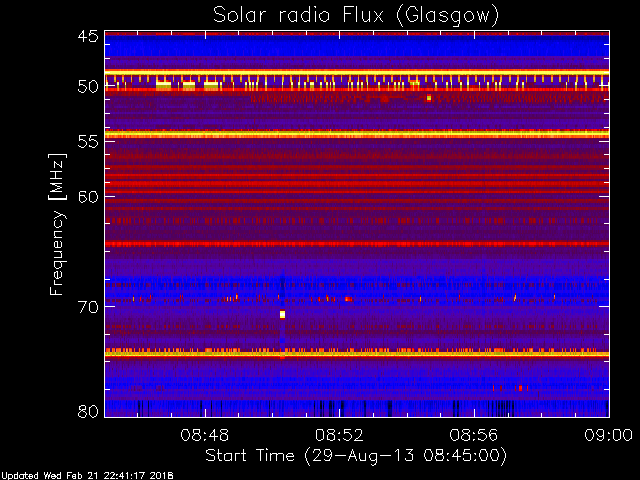Click the yellow-green spot near 51 MHz
Image resolution: width=640 pixels, height=480 pixels.
click(x=429, y=98)
